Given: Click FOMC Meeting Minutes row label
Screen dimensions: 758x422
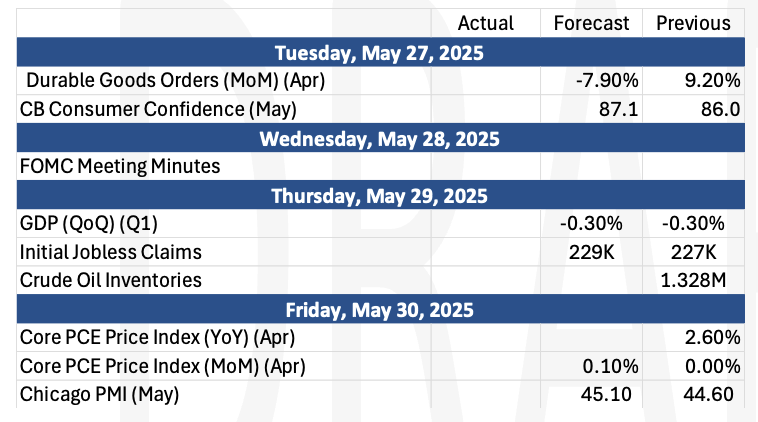Looking at the screenshot, I should click(x=120, y=166).
